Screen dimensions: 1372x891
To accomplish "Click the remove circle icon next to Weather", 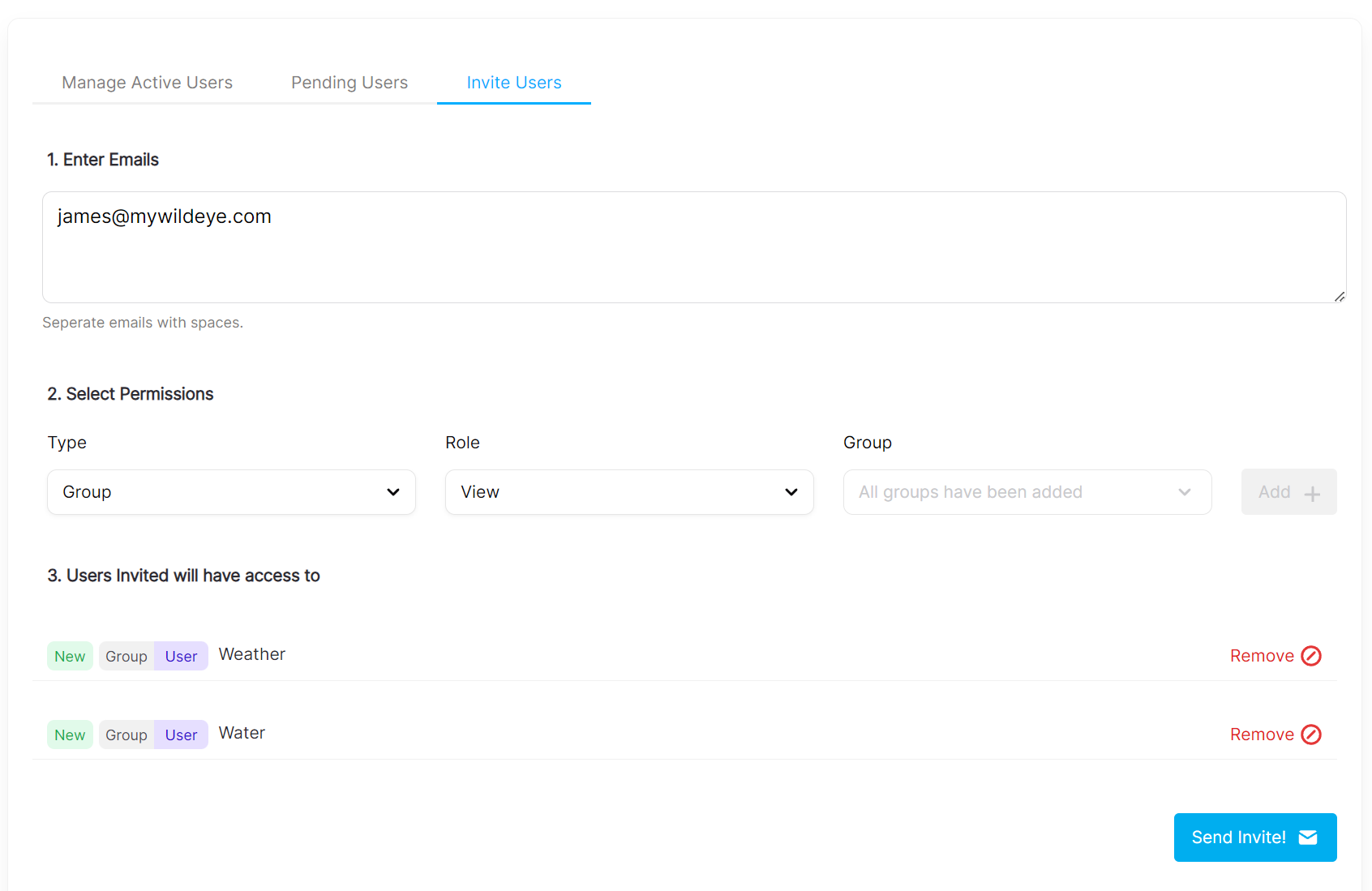I will [x=1312, y=656].
